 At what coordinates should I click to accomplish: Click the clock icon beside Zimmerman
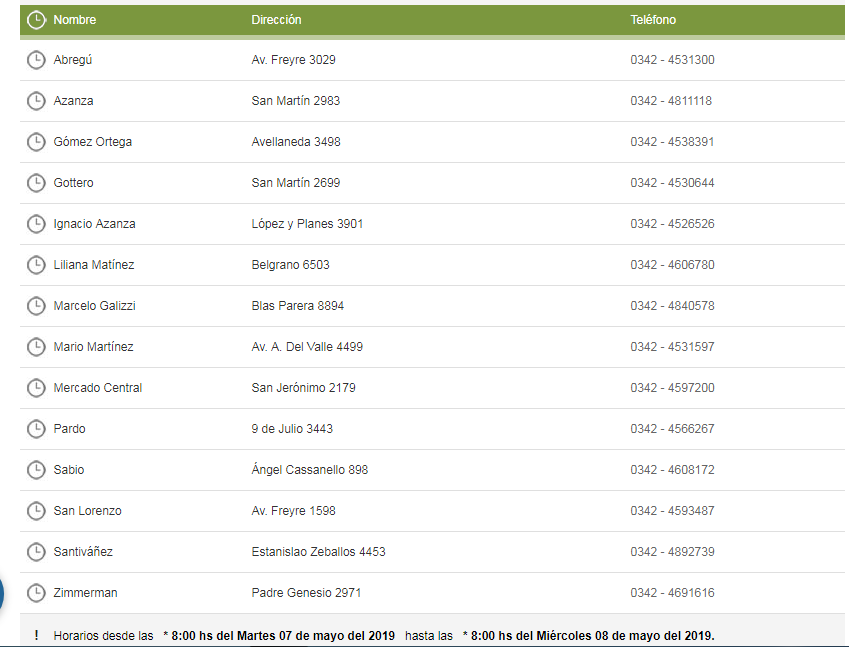click(36, 593)
